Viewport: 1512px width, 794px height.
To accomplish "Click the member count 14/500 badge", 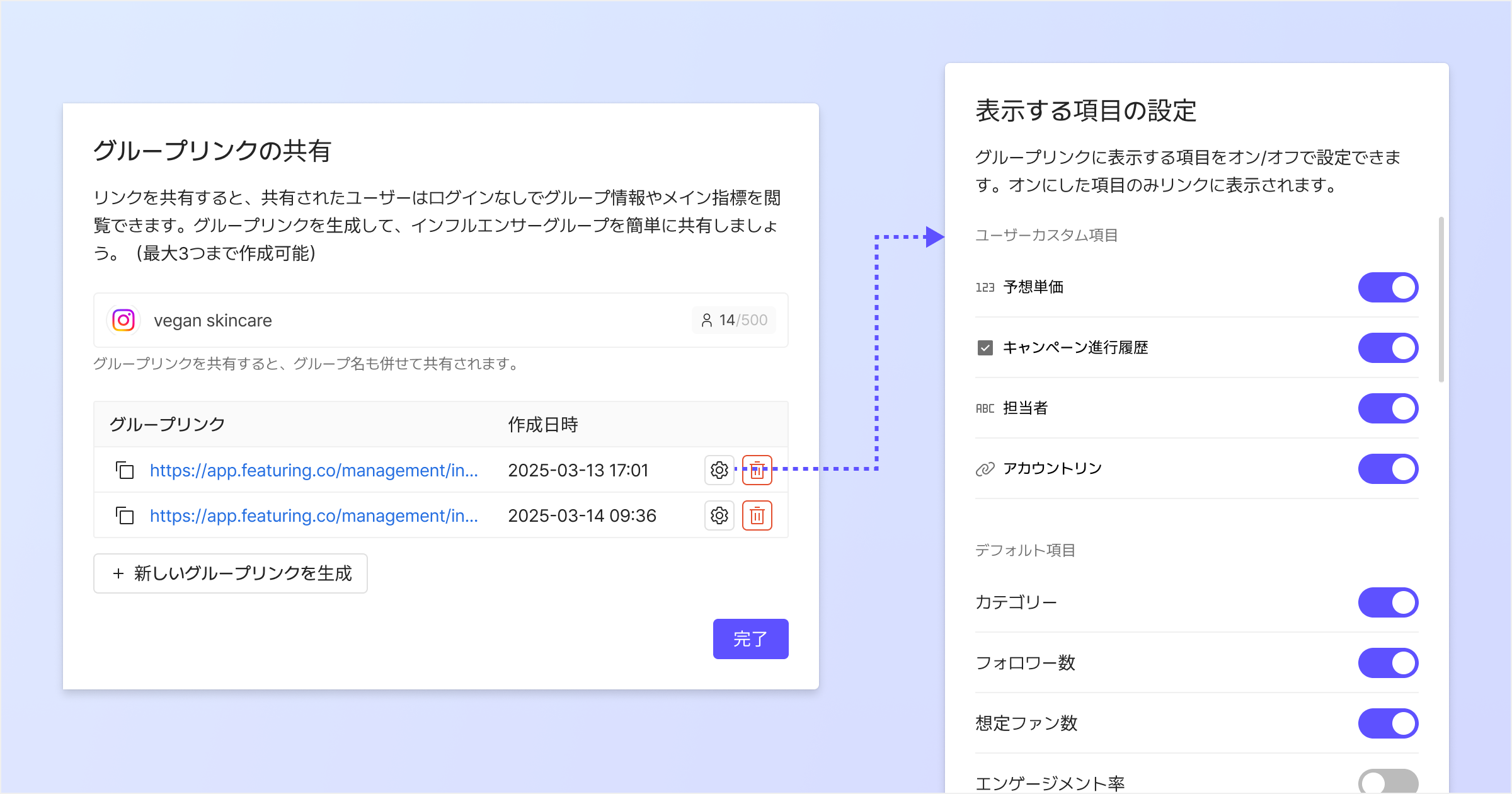I will pyautogui.click(x=734, y=320).
